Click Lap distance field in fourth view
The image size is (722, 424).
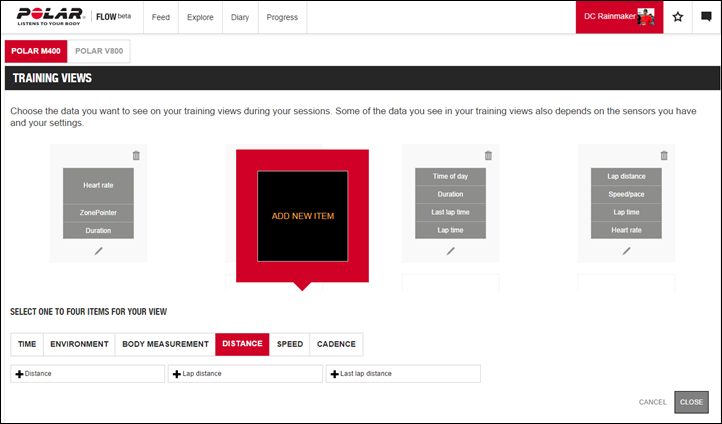pyautogui.click(x=626, y=176)
